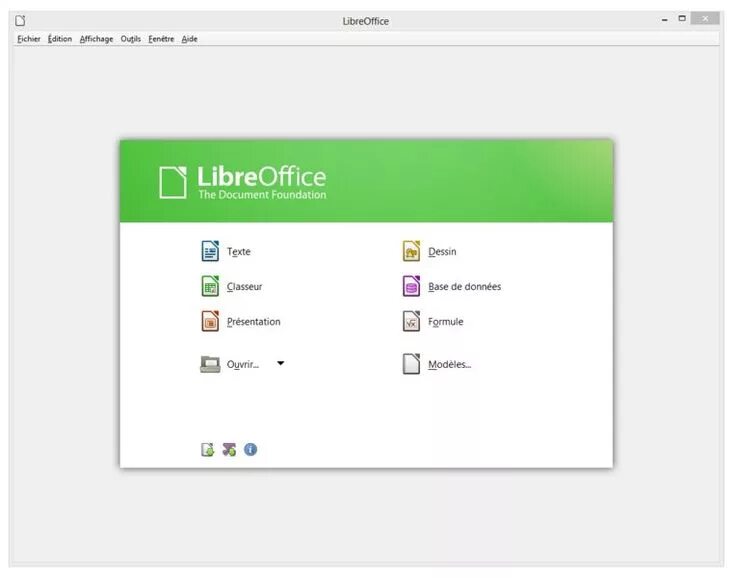The image size is (736, 578).
Task: Click the Base de données database icon
Action: tap(411, 286)
